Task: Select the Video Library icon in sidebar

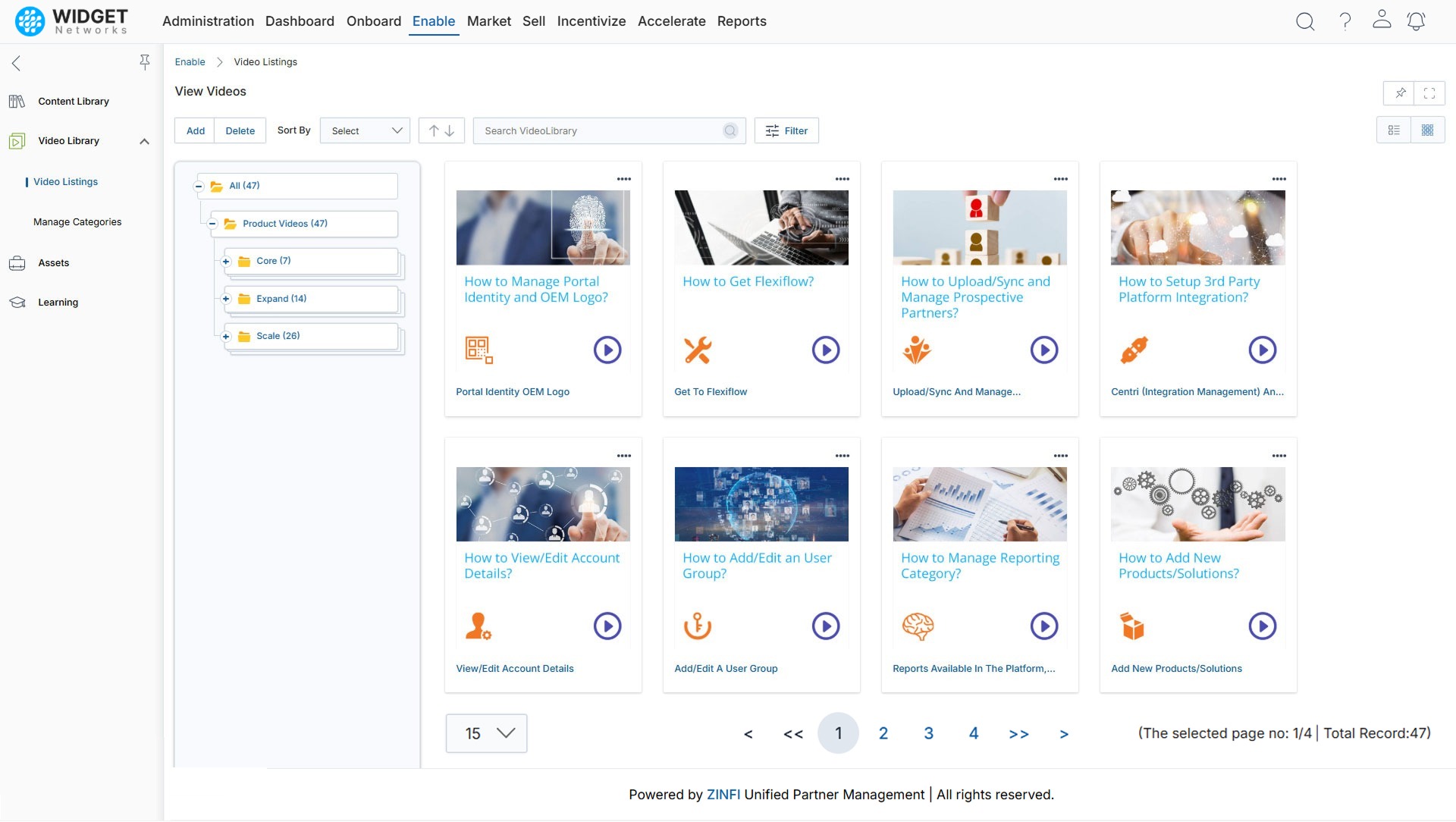Action: (x=17, y=140)
